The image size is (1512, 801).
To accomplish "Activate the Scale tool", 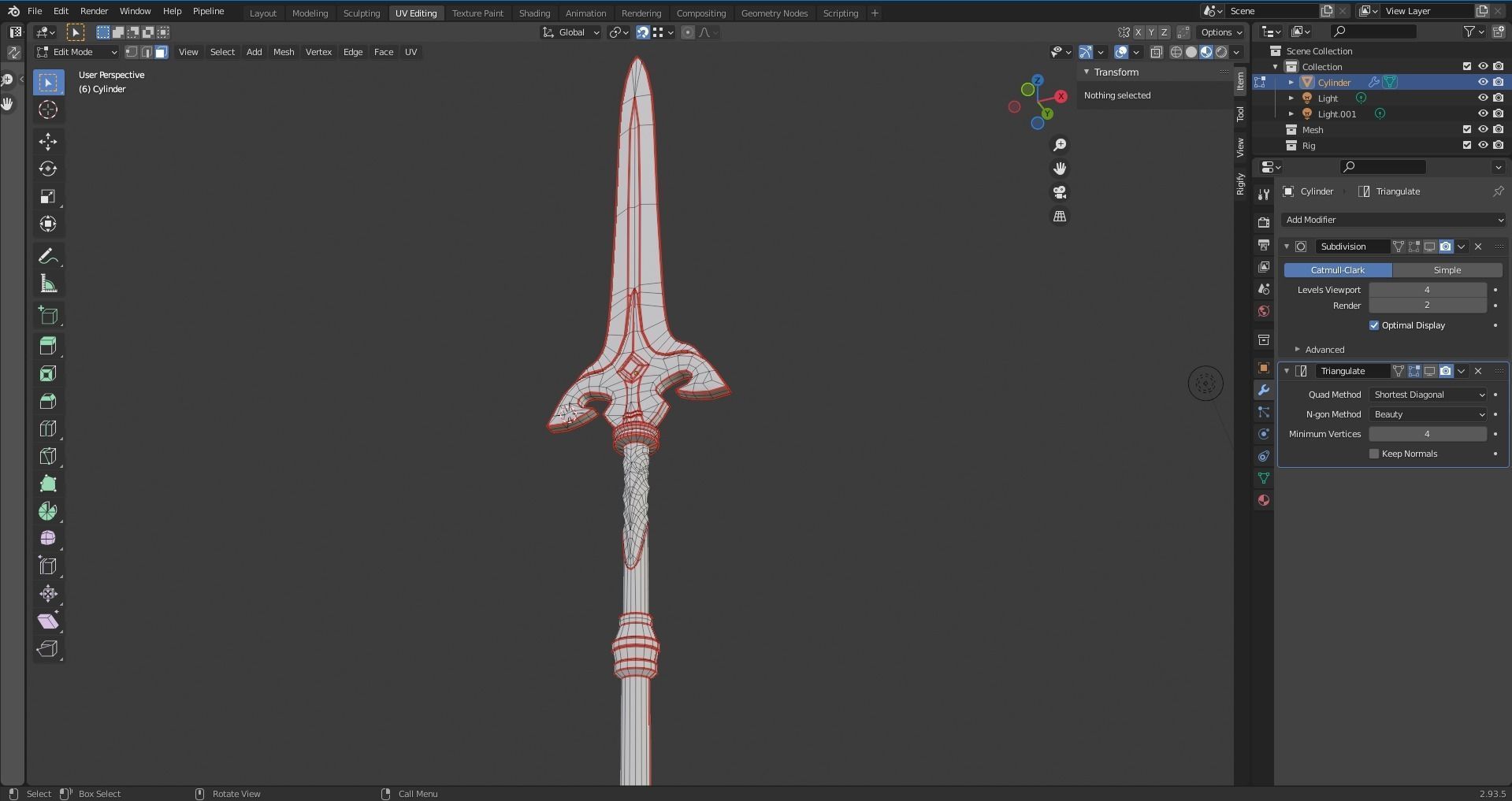I will (48, 196).
